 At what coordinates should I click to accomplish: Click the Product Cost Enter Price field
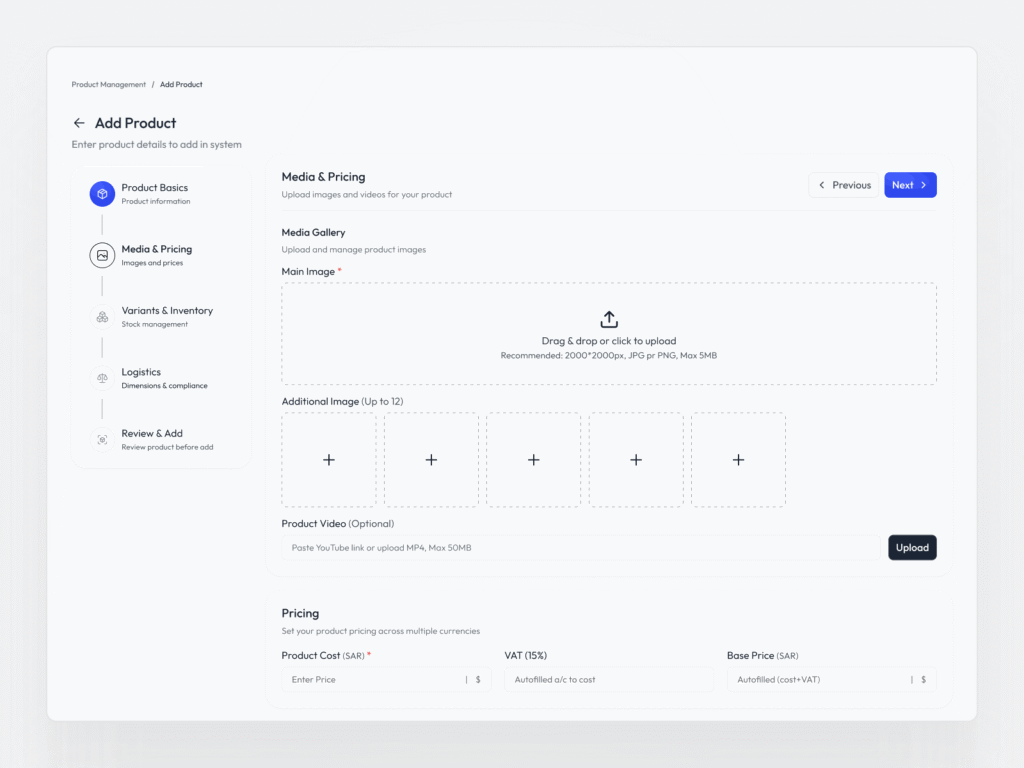point(370,680)
